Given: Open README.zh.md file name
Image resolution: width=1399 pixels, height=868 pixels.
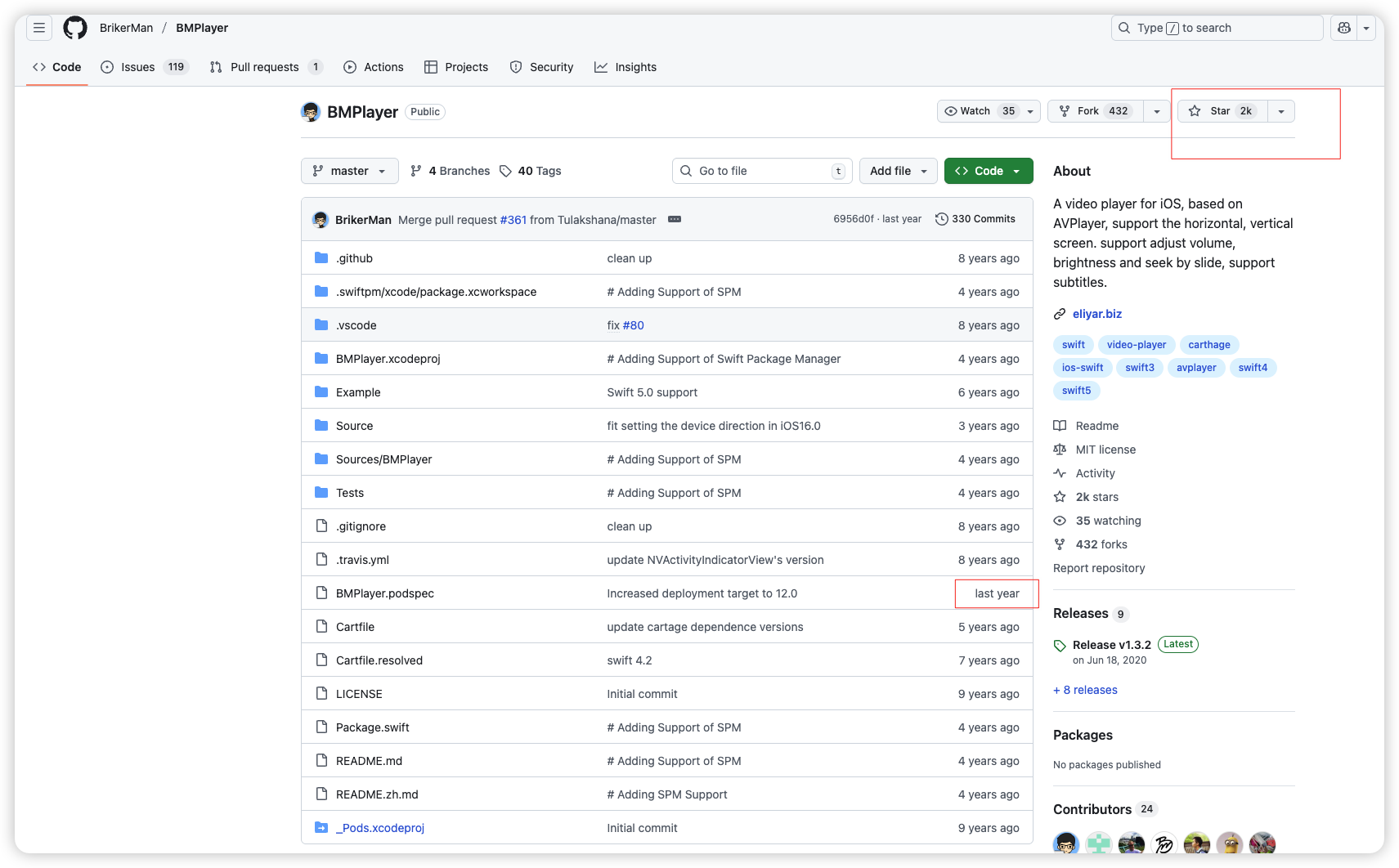Looking at the screenshot, I should [x=377, y=794].
